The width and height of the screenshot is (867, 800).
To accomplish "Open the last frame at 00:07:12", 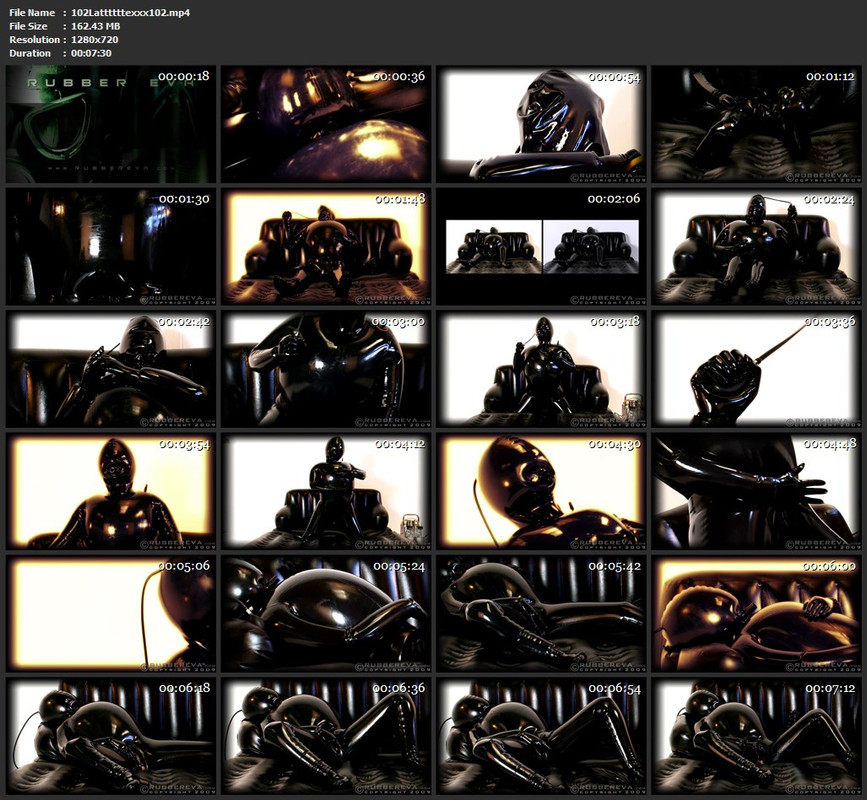I will coord(756,736).
